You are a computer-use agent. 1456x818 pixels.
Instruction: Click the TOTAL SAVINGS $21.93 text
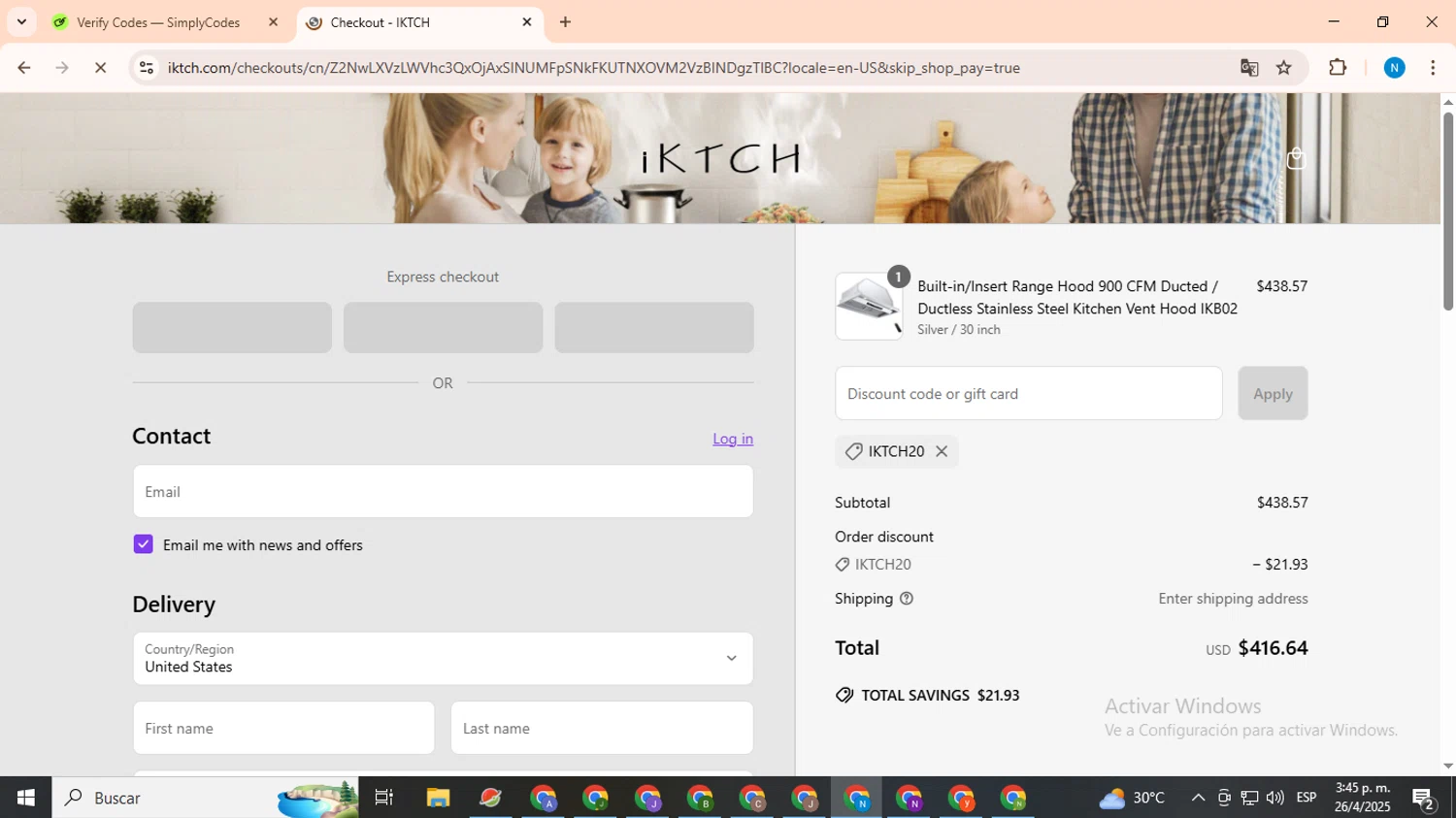[x=940, y=695]
